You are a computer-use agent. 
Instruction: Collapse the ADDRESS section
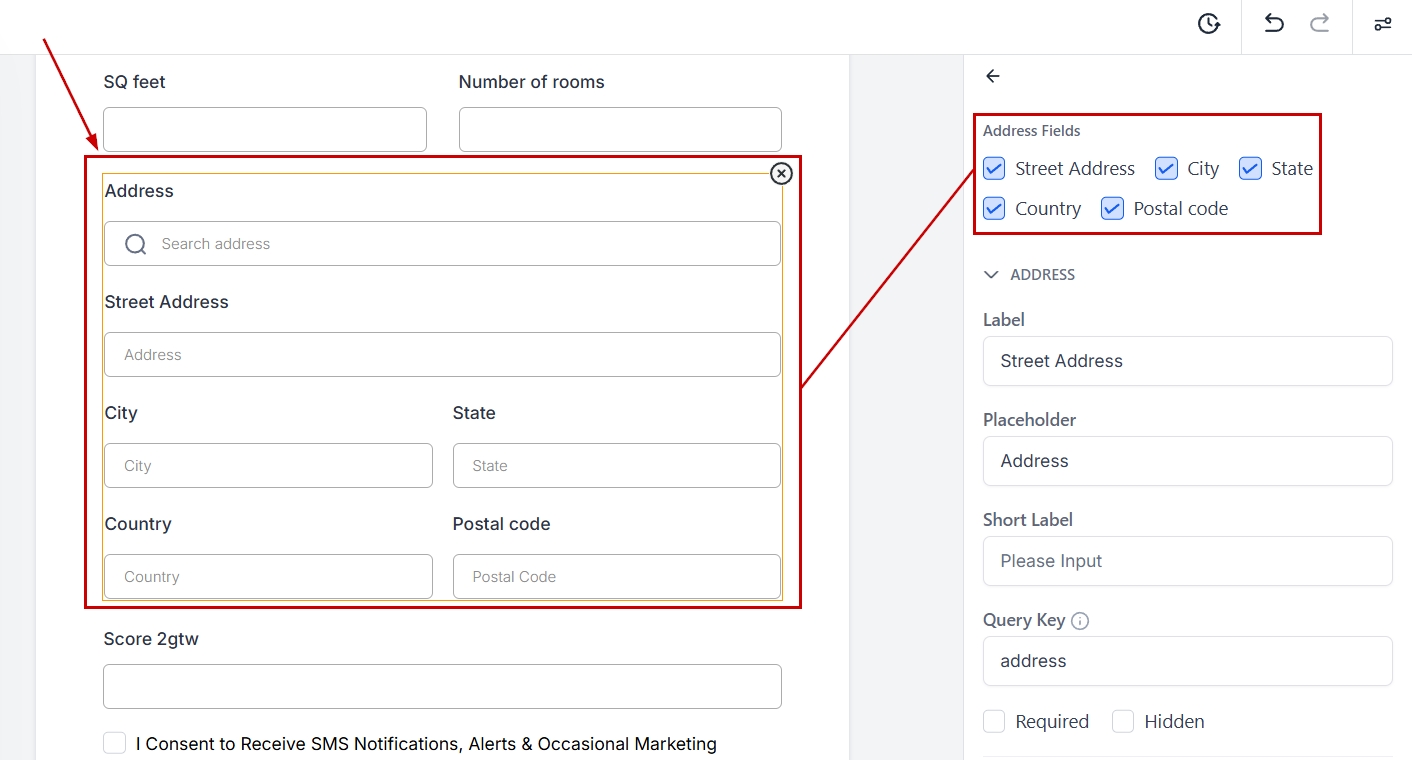pos(991,274)
